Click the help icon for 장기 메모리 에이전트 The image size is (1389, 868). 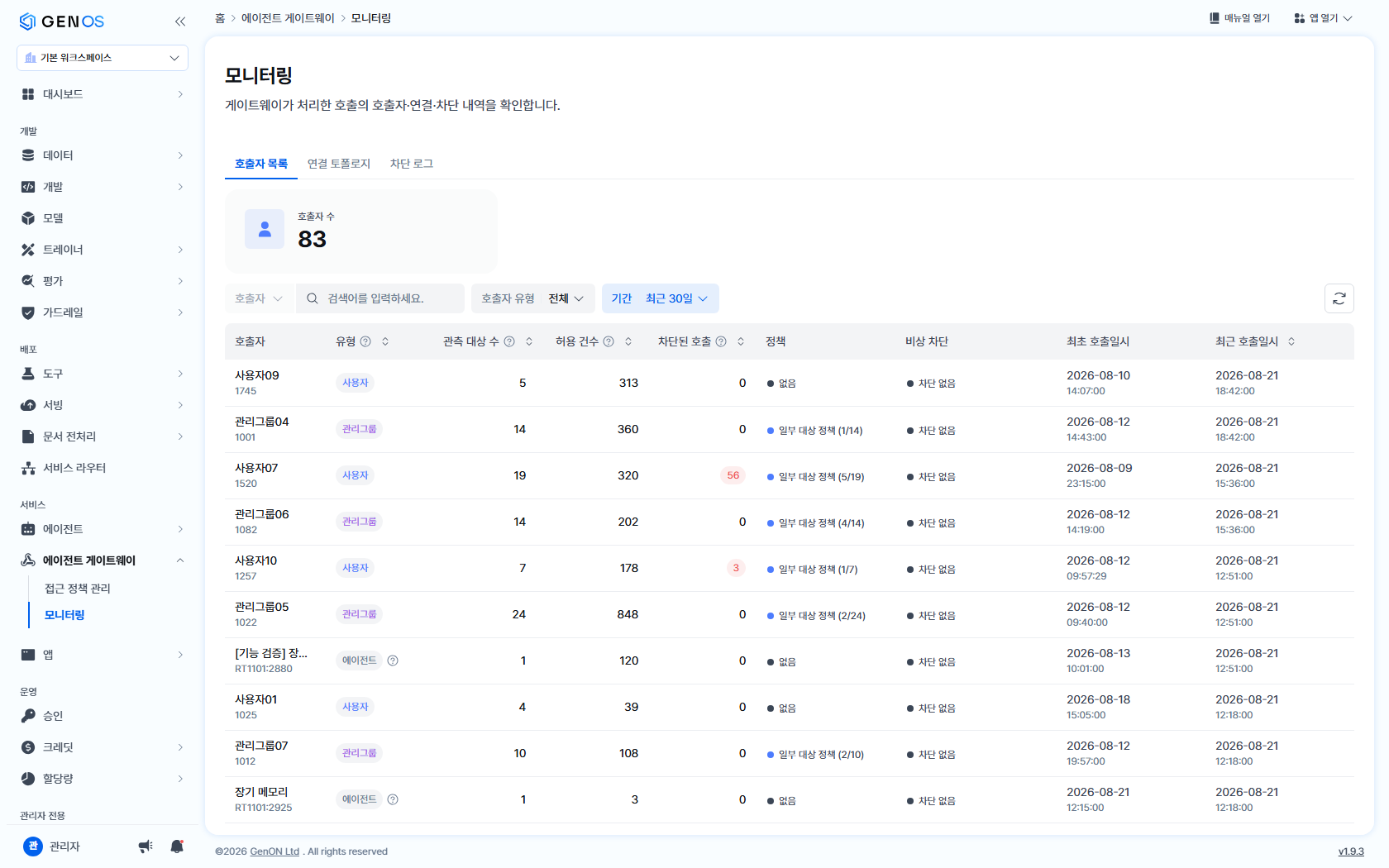point(393,799)
